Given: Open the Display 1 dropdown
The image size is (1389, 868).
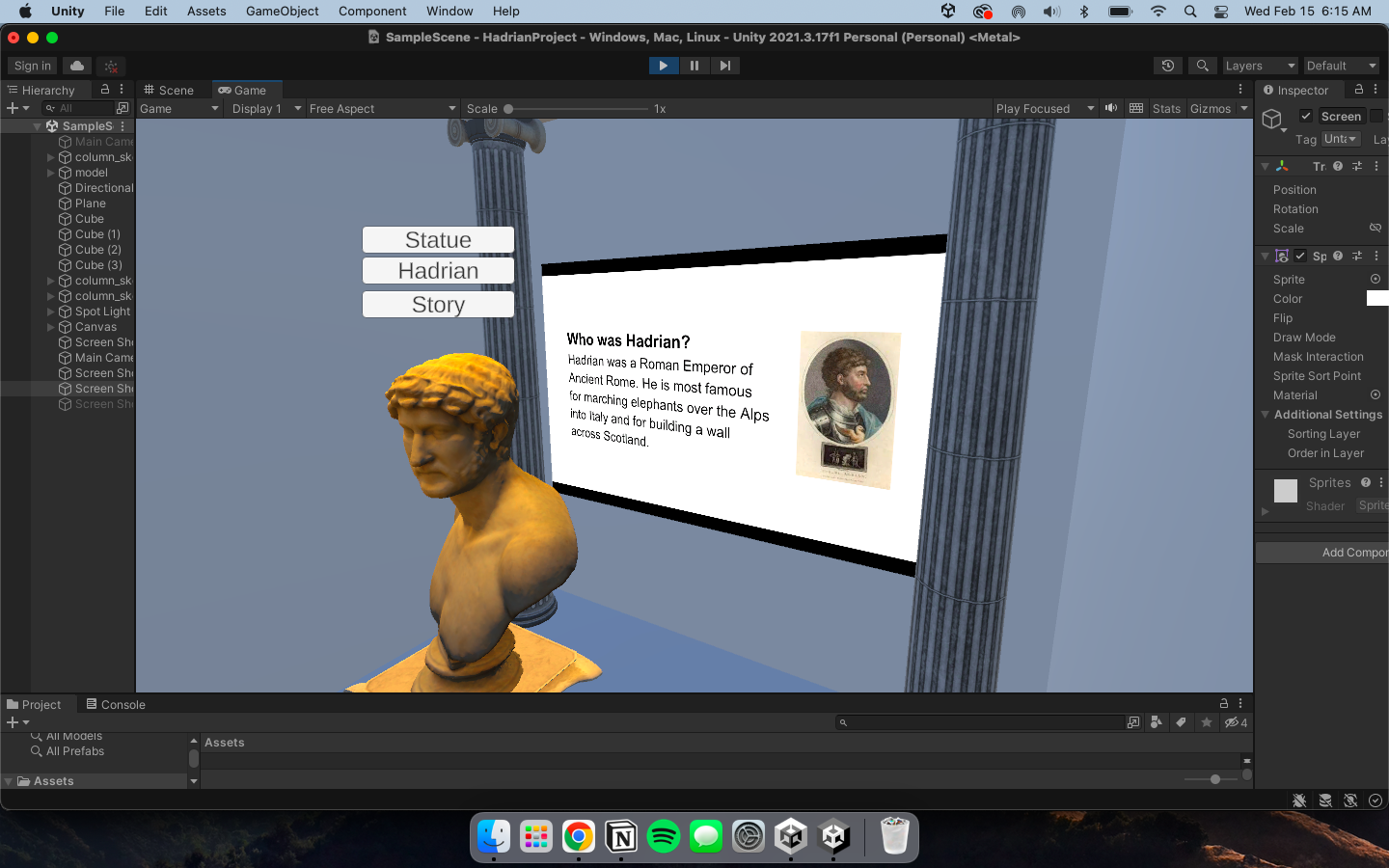Looking at the screenshot, I should [266, 108].
